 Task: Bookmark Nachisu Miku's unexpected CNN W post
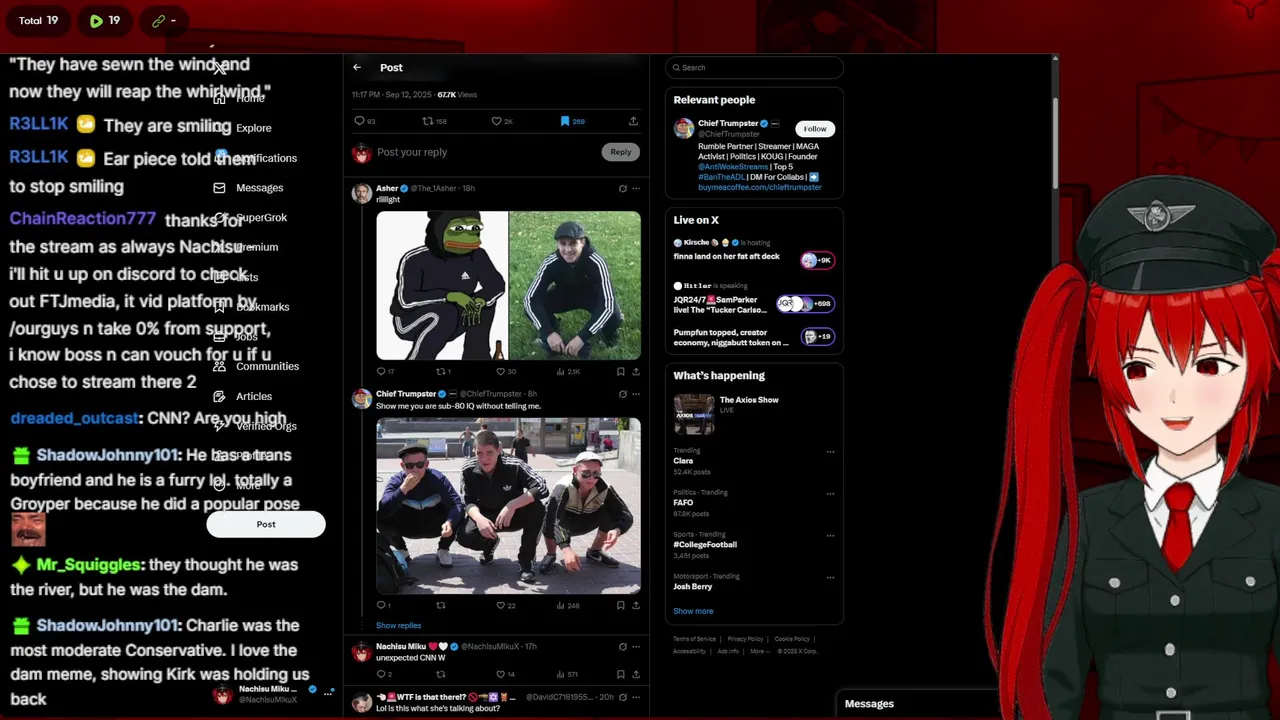point(620,674)
